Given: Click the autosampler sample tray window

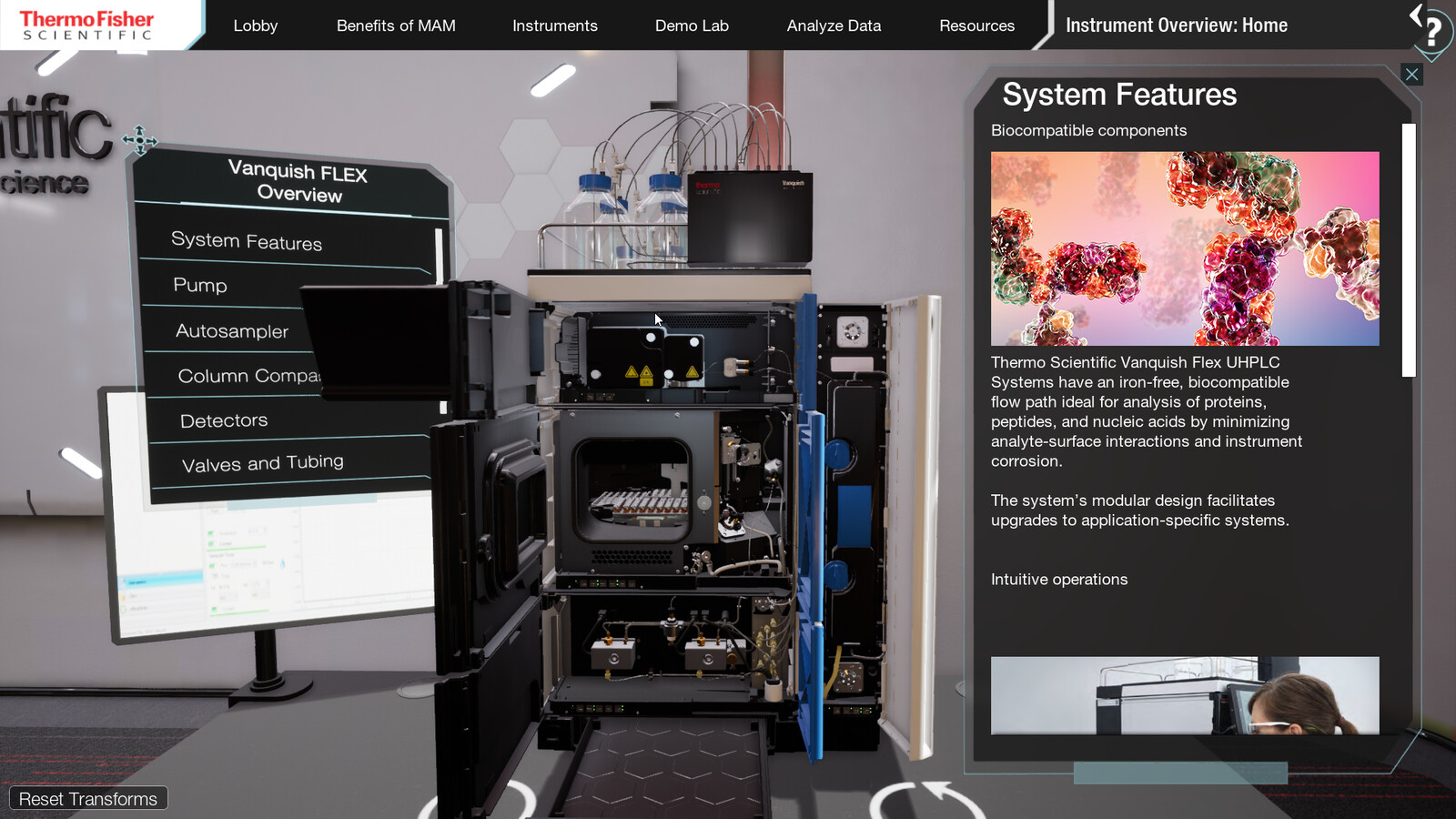Looking at the screenshot, I should click(632, 491).
